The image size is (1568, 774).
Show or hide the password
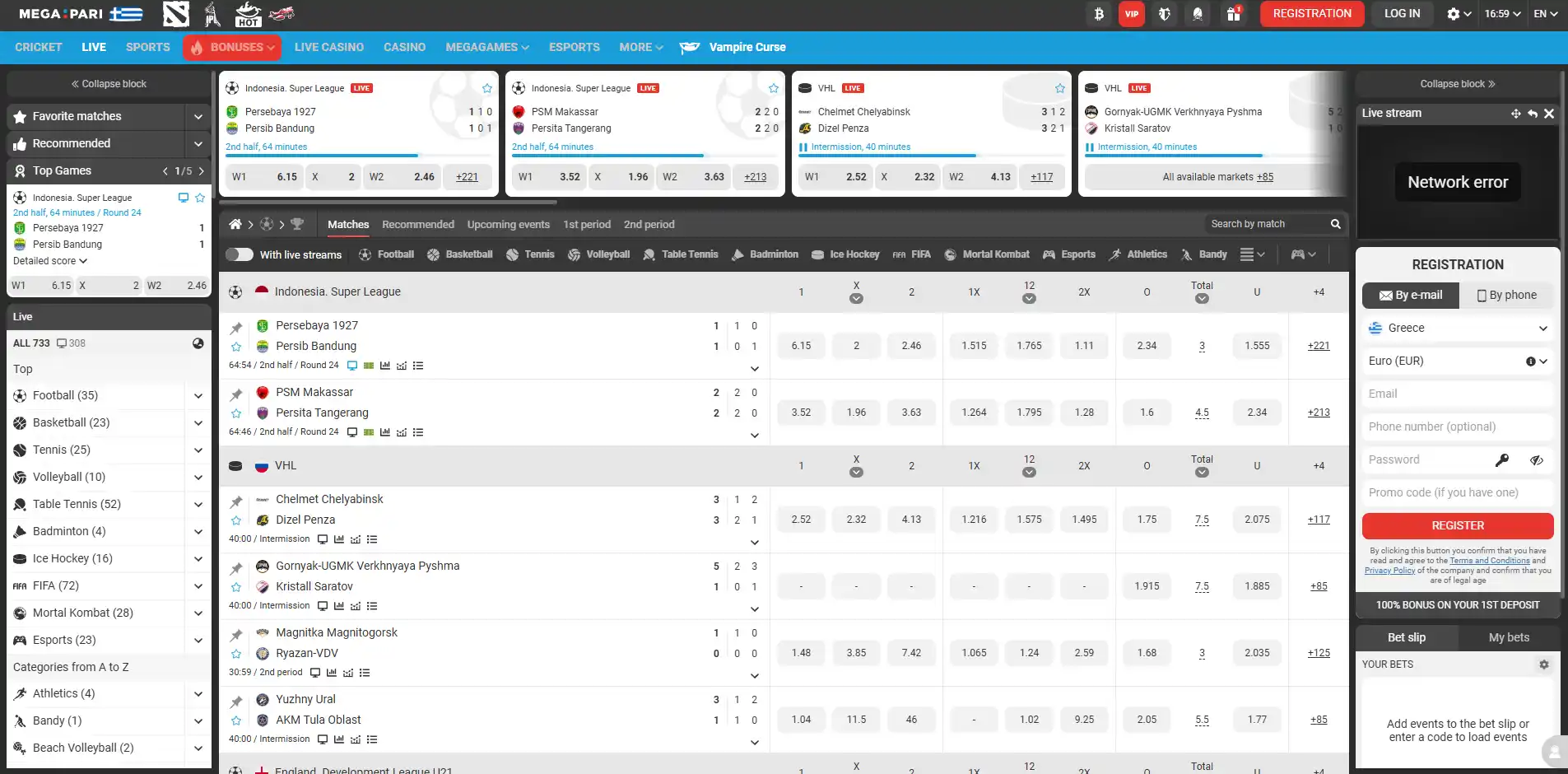tap(1536, 460)
